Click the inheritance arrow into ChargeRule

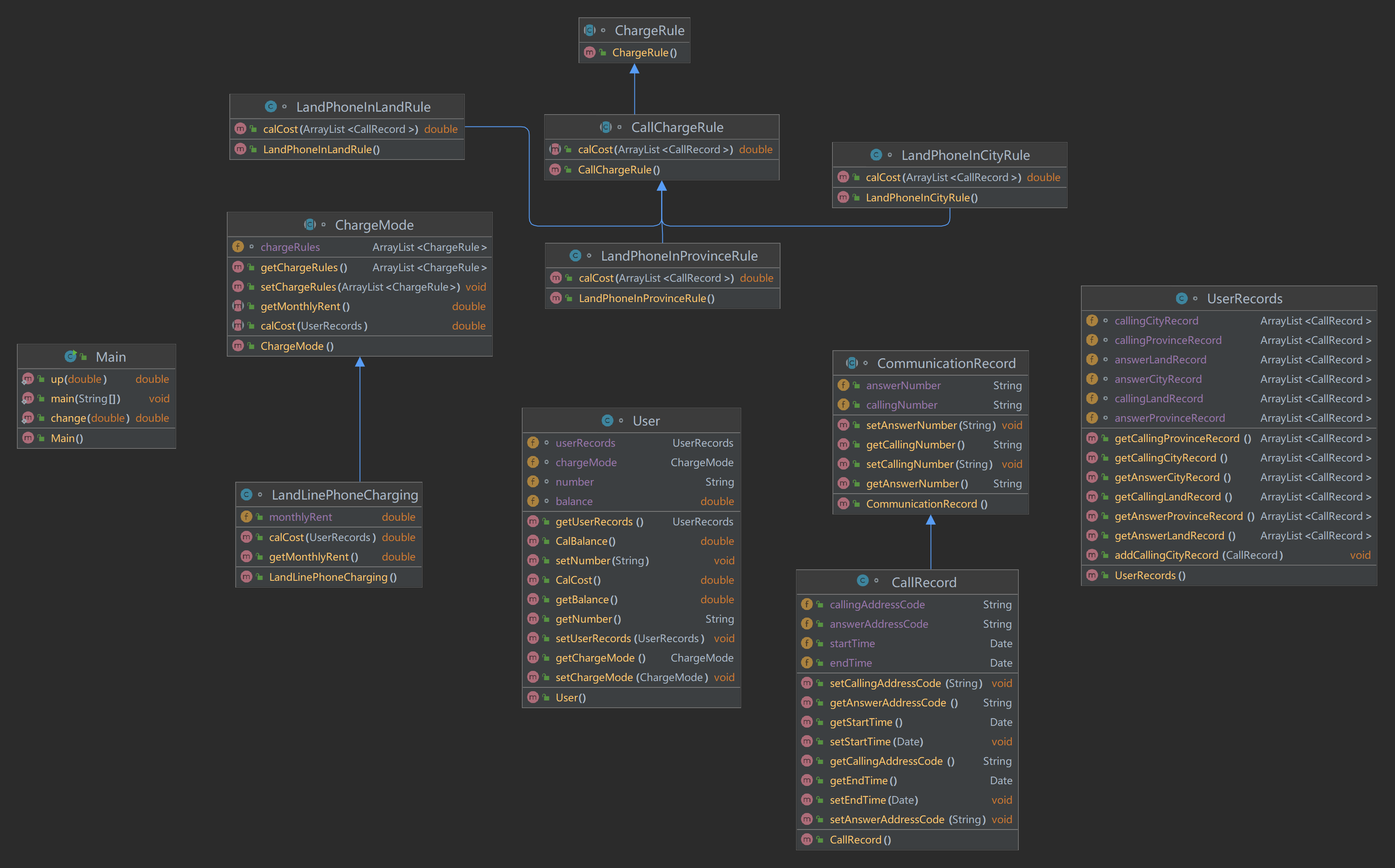634,69
